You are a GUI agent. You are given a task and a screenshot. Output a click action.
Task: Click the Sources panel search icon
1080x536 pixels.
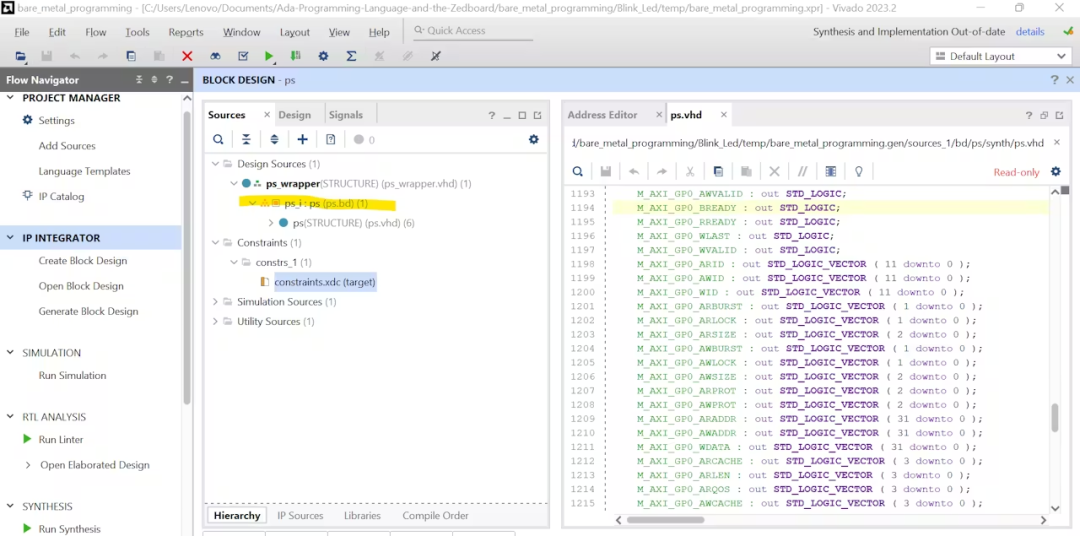(x=218, y=139)
